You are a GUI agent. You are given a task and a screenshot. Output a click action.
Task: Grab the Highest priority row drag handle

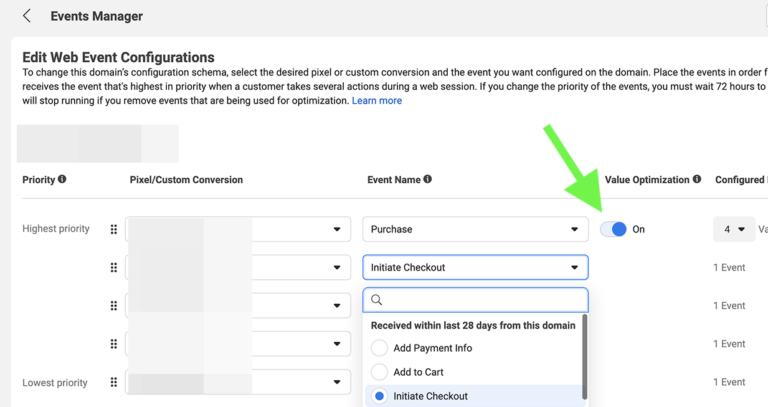pos(113,229)
